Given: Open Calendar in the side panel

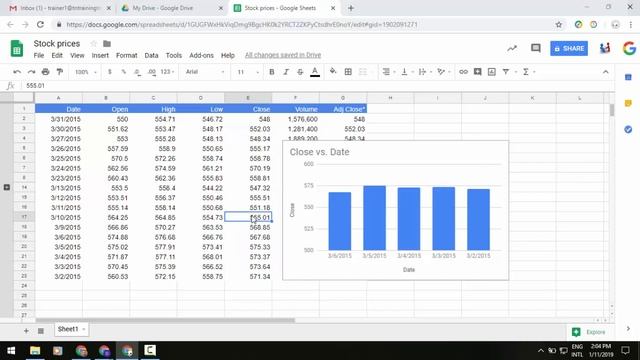Looking at the screenshot, I should click(628, 77).
